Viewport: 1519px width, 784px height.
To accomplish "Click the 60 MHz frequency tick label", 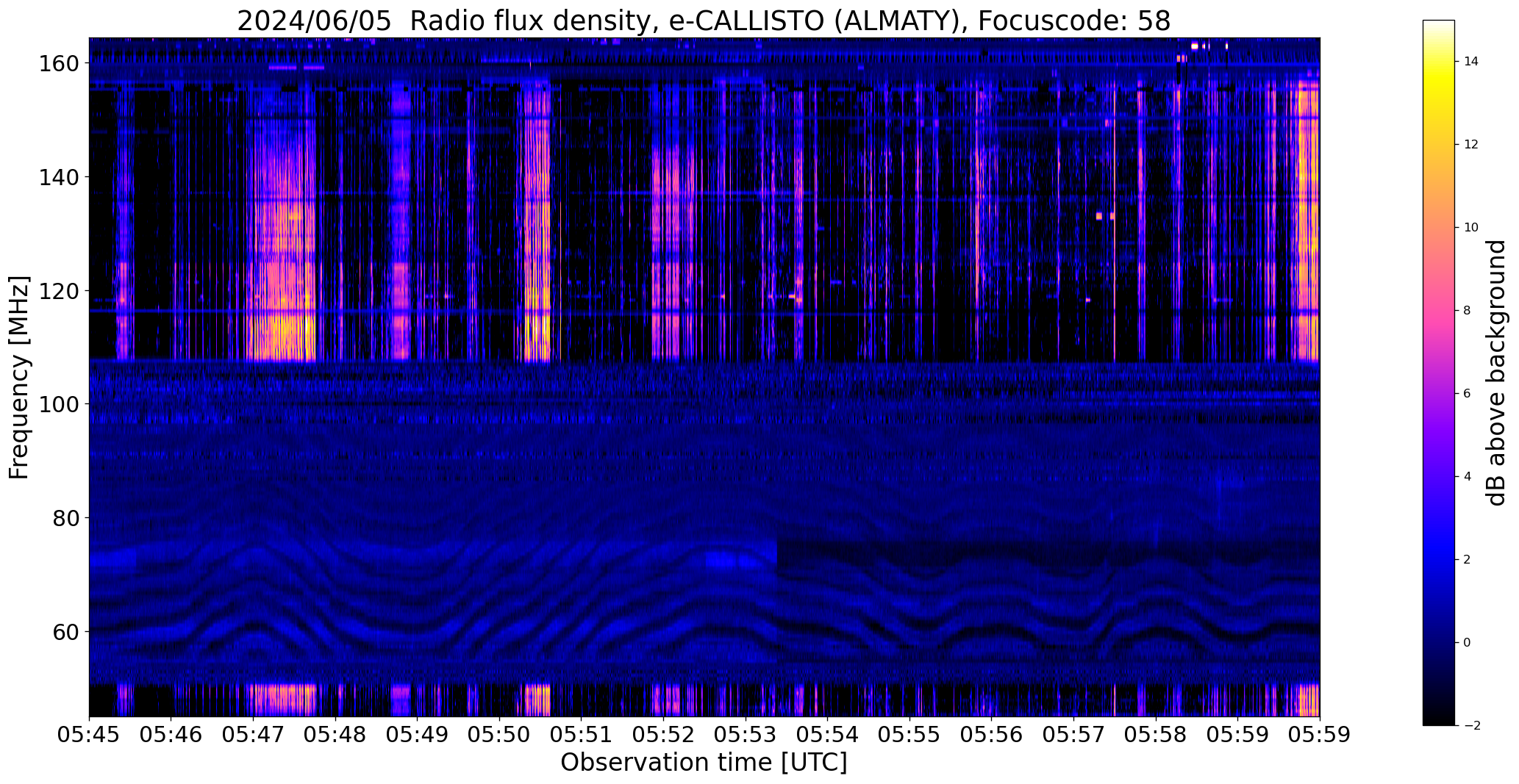I will coord(65,631).
